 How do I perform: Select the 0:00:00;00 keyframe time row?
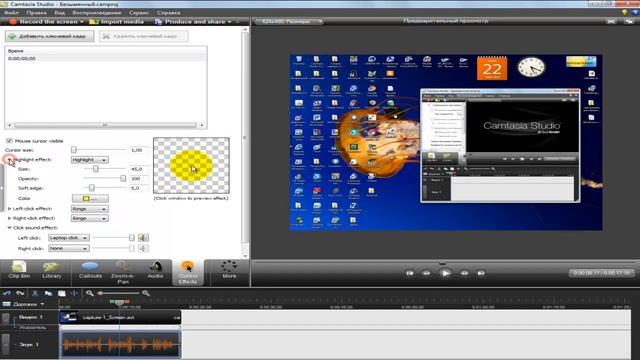[x=105, y=58]
